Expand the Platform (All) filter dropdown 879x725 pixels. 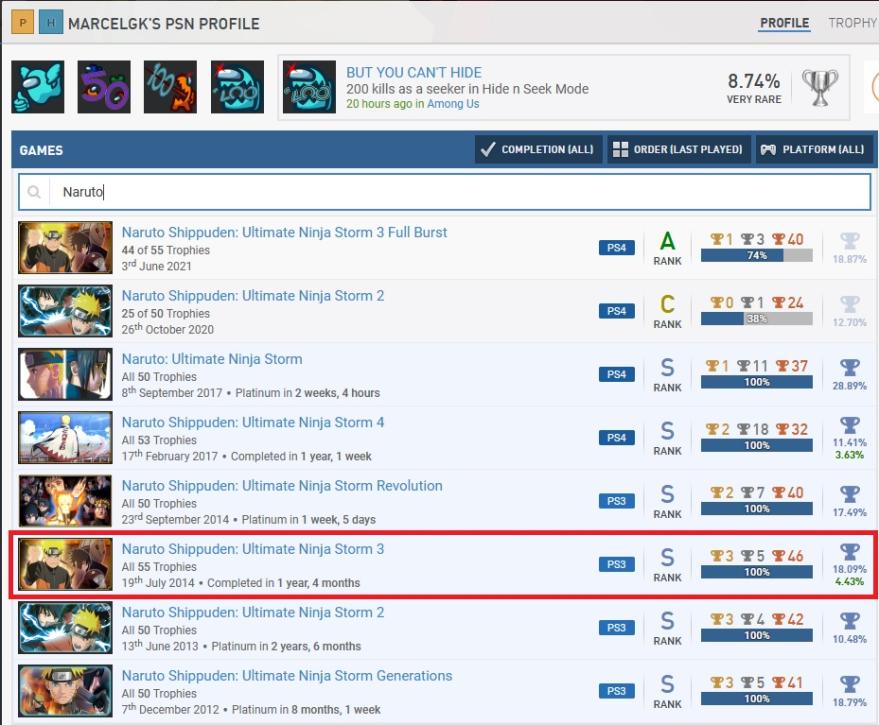813,150
